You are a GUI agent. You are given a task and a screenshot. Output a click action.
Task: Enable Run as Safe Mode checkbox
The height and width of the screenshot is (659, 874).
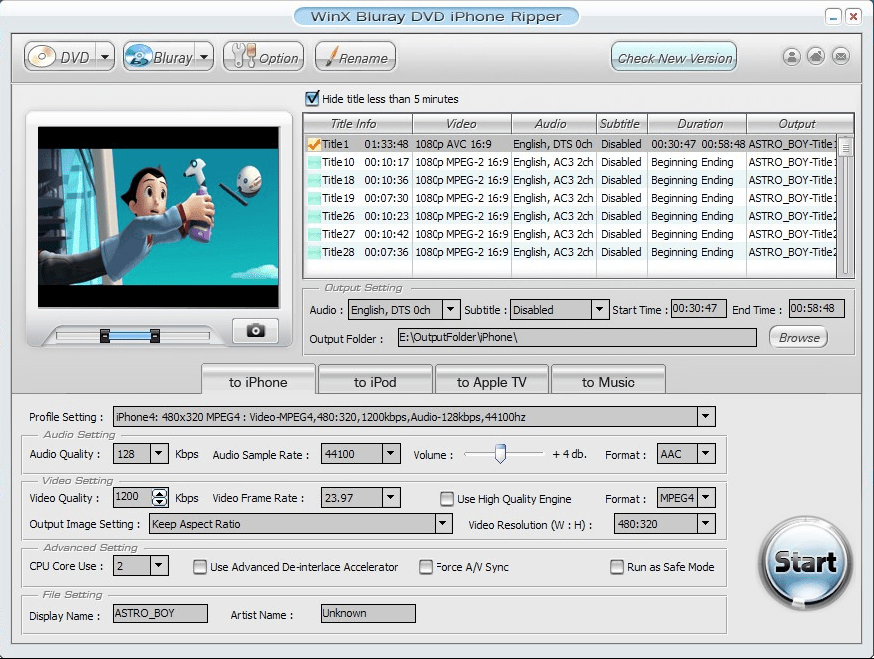[617, 567]
